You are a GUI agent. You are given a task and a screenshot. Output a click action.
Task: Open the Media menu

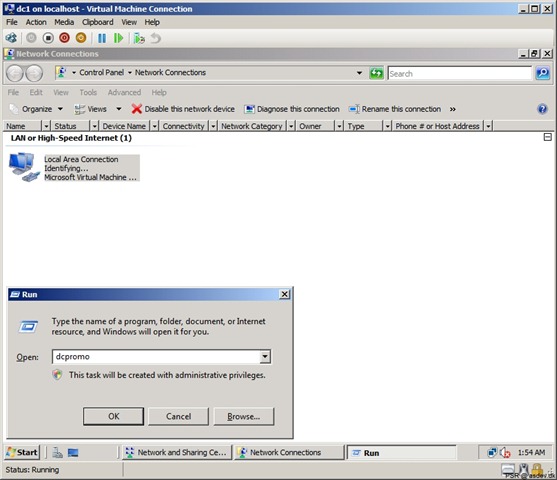64,22
